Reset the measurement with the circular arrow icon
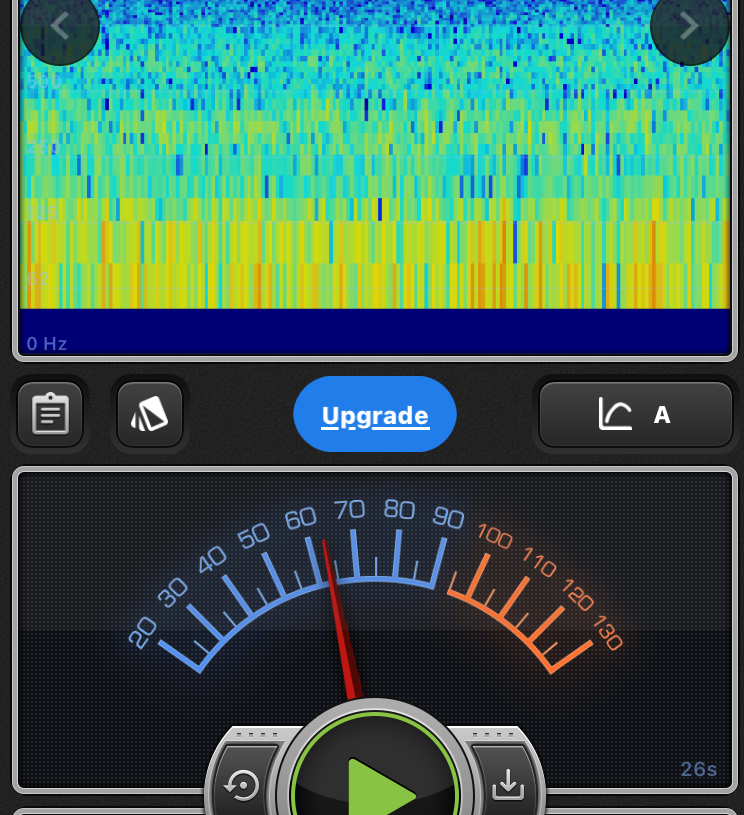This screenshot has width=744, height=815. [x=241, y=785]
